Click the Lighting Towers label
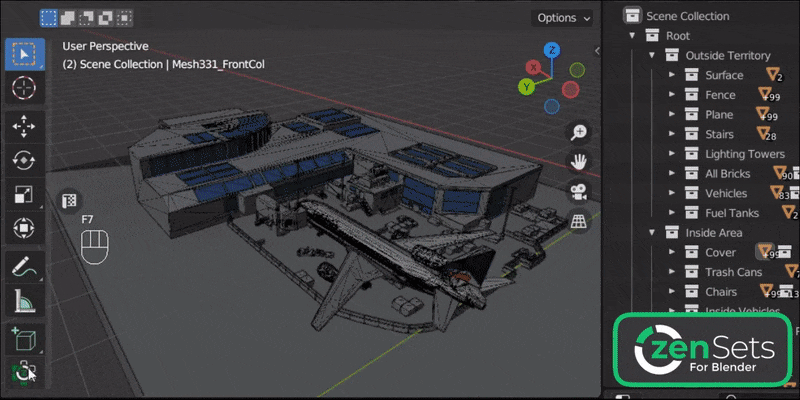The image size is (800, 400). (745, 154)
